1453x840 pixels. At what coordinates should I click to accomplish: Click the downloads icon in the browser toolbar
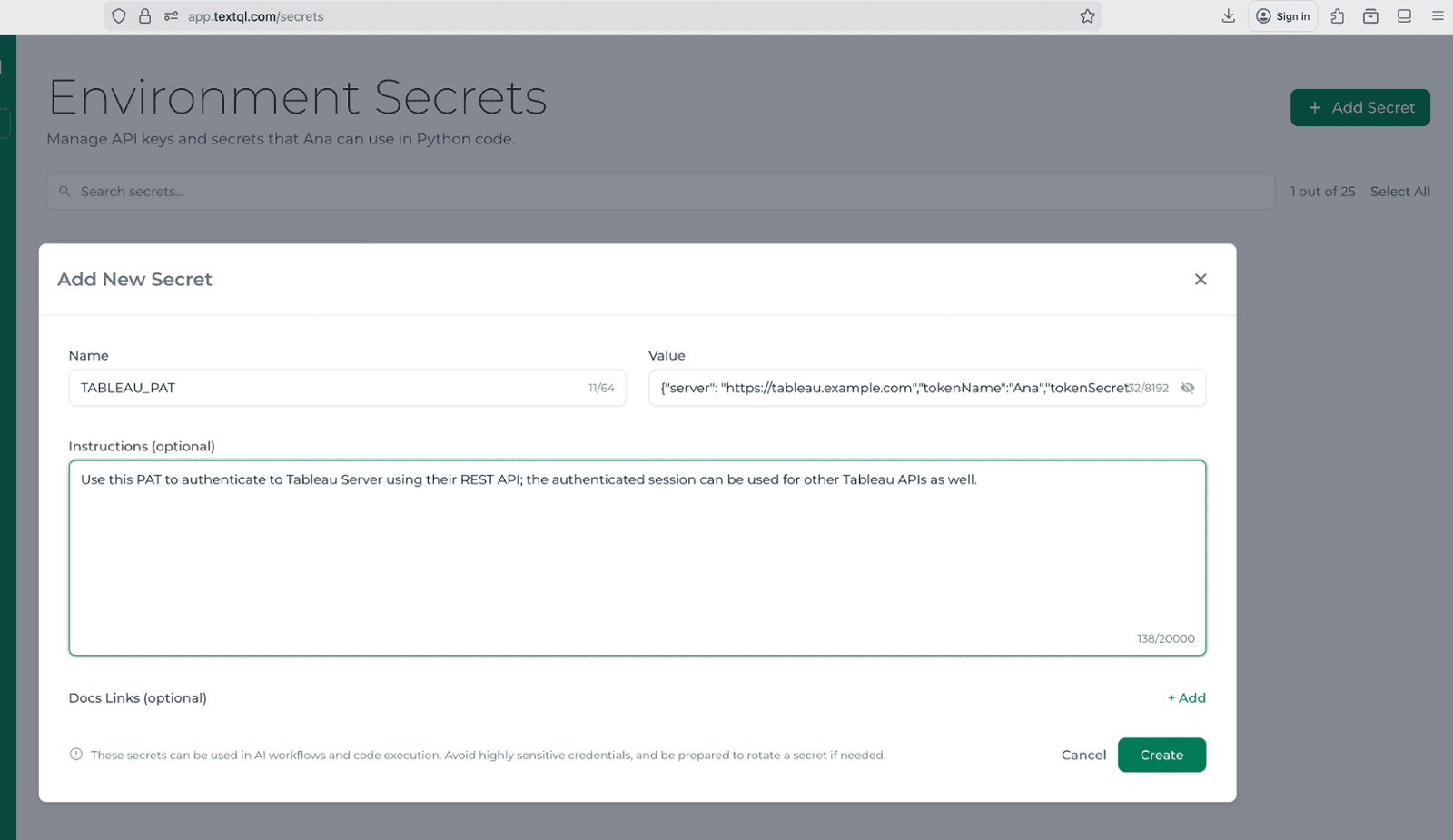click(1228, 15)
